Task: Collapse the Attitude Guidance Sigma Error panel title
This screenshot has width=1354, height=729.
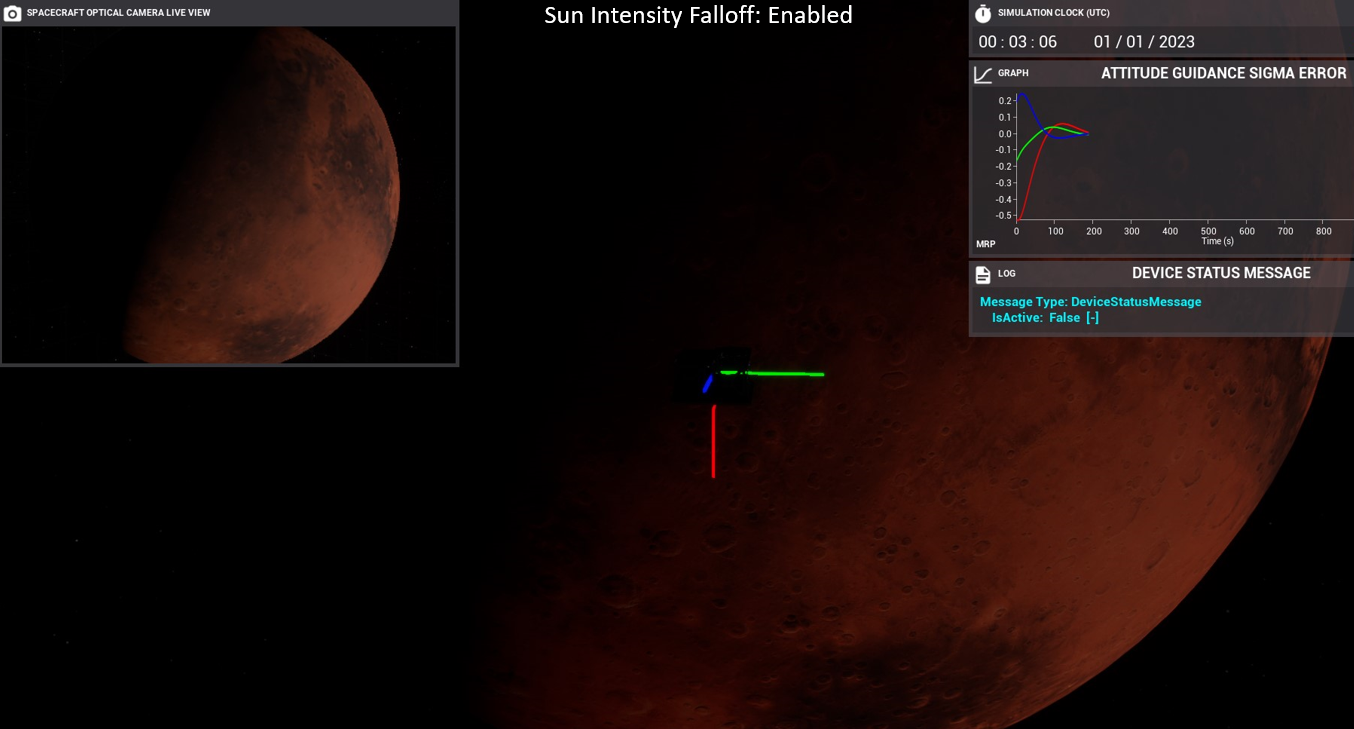Action: (1223, 74)
